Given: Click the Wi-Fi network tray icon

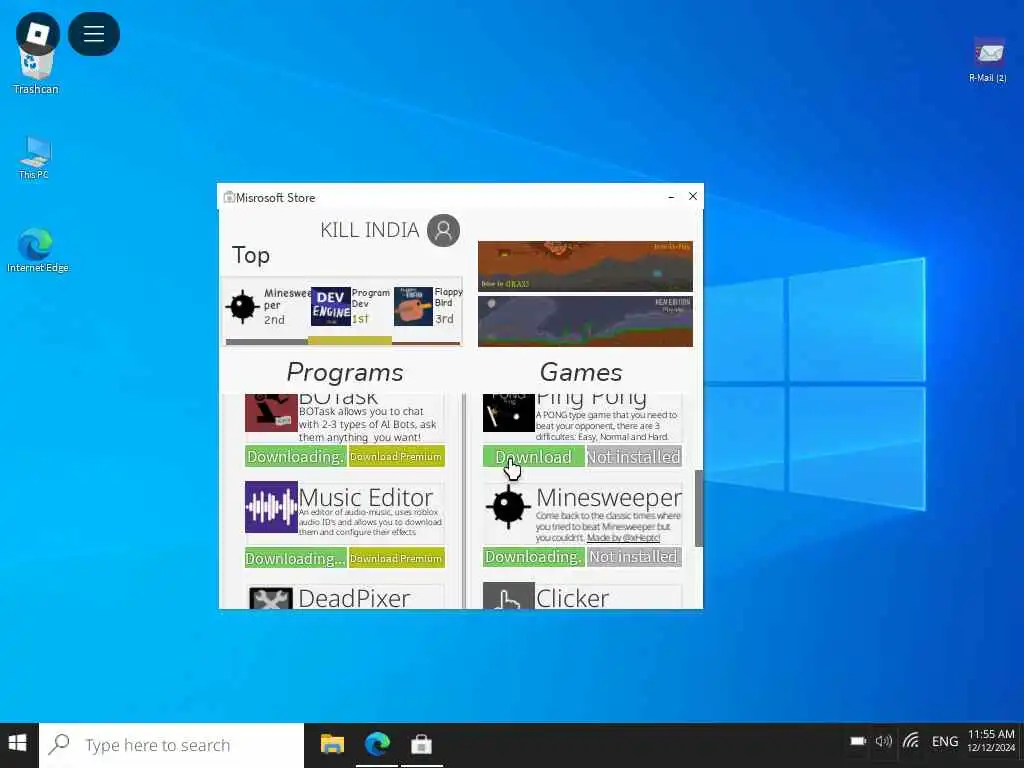Looking at the screenshot, I should pos(911,741).
